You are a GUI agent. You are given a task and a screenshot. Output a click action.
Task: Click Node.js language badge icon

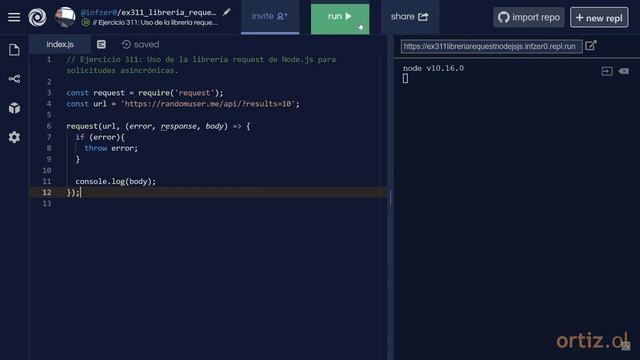pos(86,23)
